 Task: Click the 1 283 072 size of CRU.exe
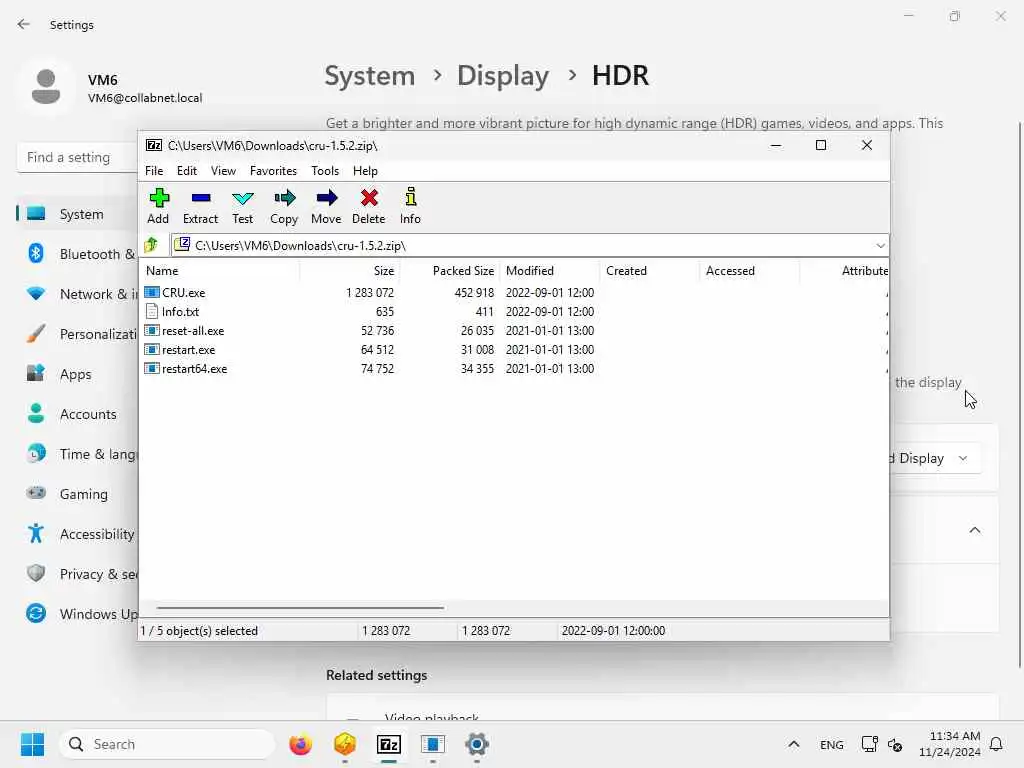pos(370,293)
